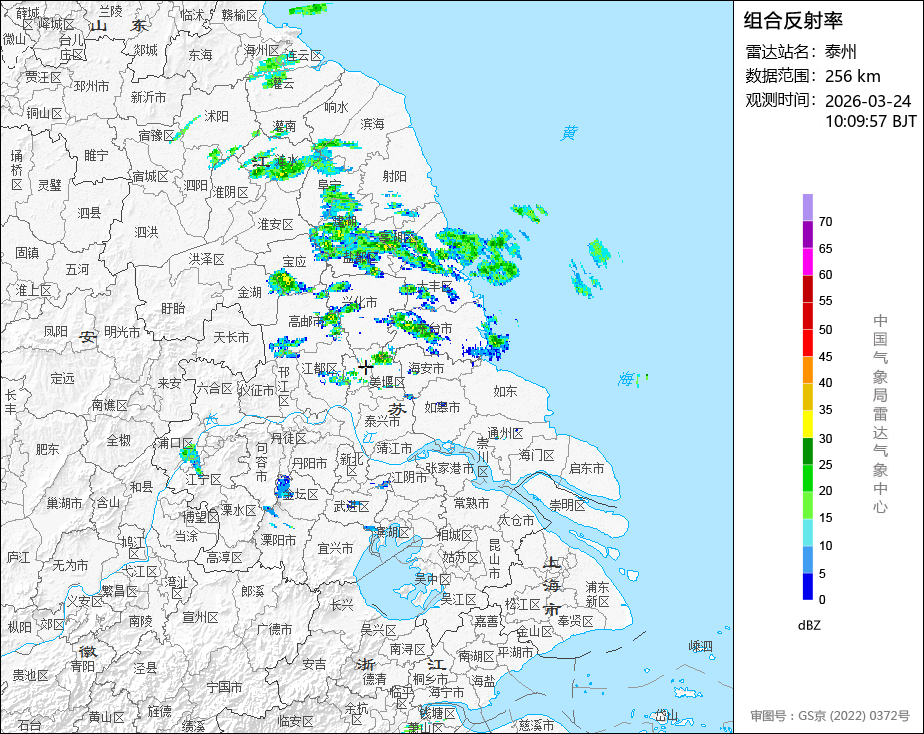Screen dimensions: 924x734
Task: Click the 海门区 map label
Action: [536, 455]
